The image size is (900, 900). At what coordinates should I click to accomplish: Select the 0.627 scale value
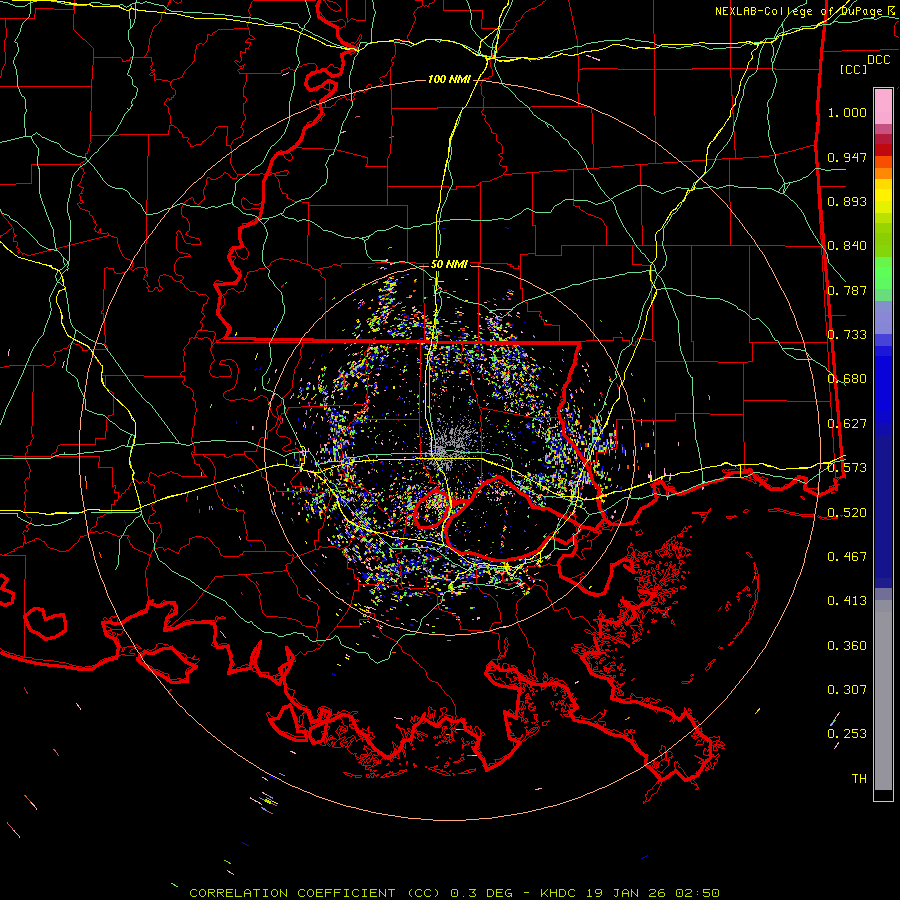pyautogui.click(x=847, y=424)
